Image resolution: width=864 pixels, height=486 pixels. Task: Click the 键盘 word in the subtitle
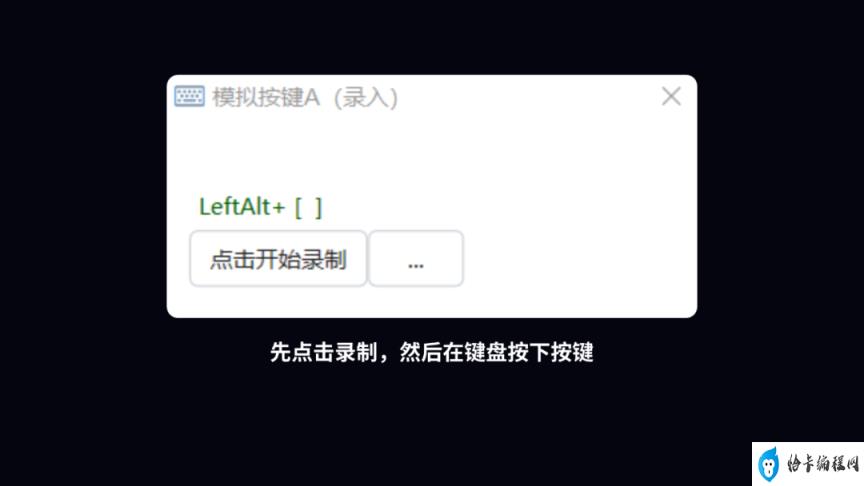485,352
